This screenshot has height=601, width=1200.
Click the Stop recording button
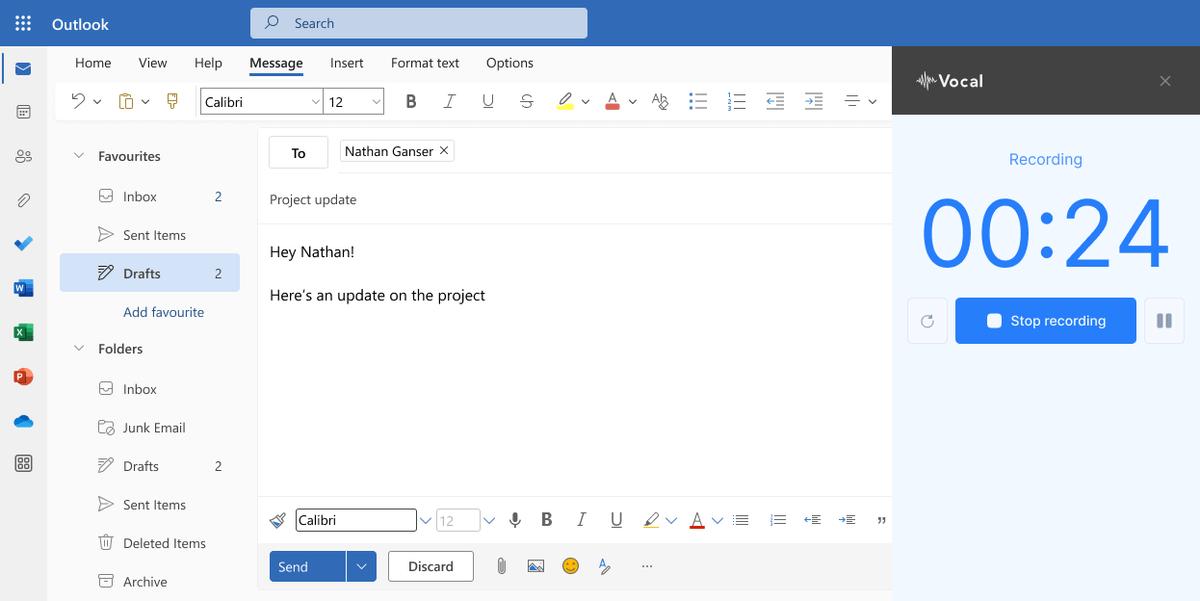pos(1045,321)
